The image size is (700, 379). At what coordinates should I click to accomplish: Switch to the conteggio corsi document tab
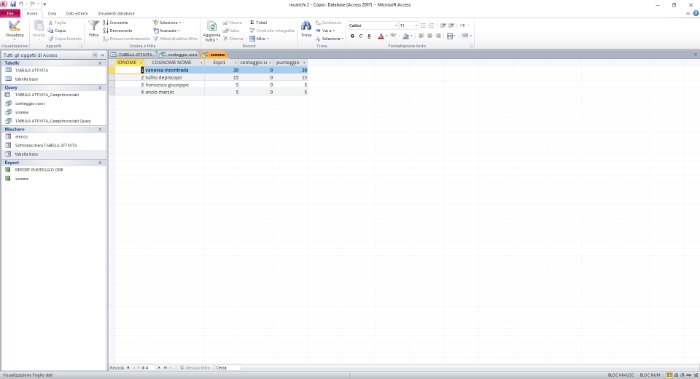[x=179, y=54]
